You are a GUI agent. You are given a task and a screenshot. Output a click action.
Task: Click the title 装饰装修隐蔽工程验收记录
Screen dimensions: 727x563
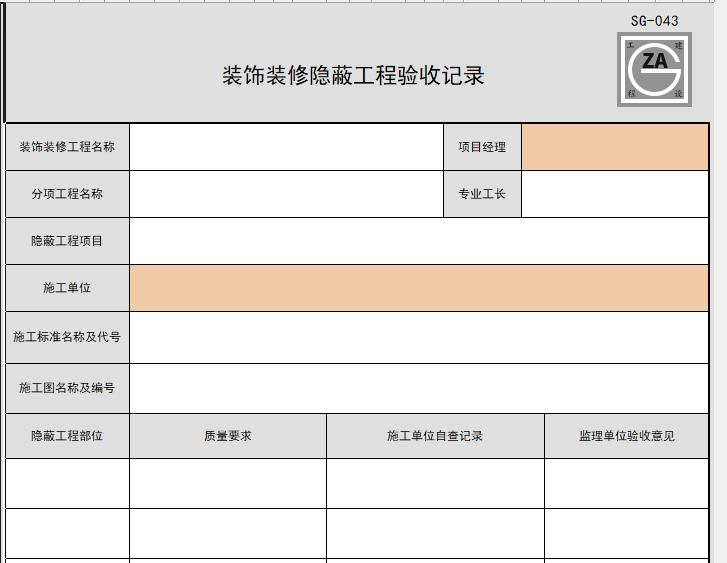pyautogui.click(x=352, y=76)
